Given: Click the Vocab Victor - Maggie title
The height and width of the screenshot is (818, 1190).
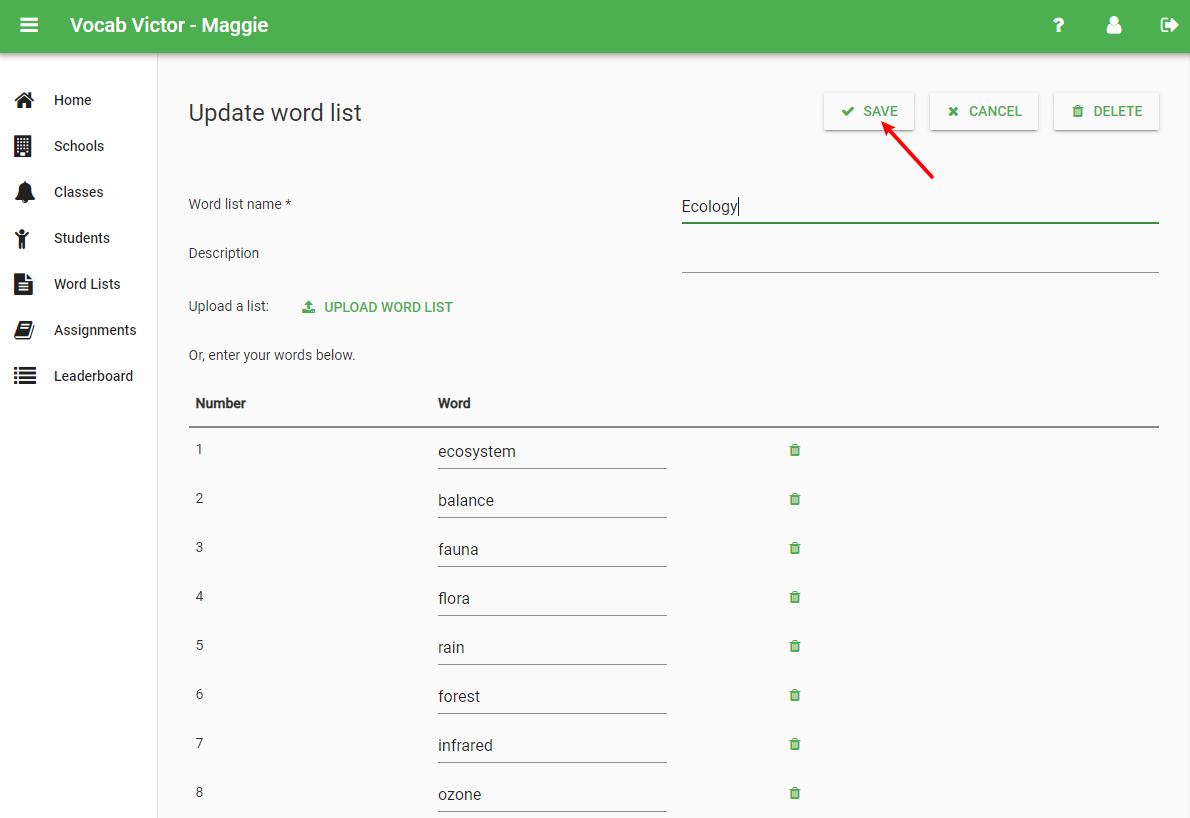Looking at the screenshot, I should tap(169, 25).
